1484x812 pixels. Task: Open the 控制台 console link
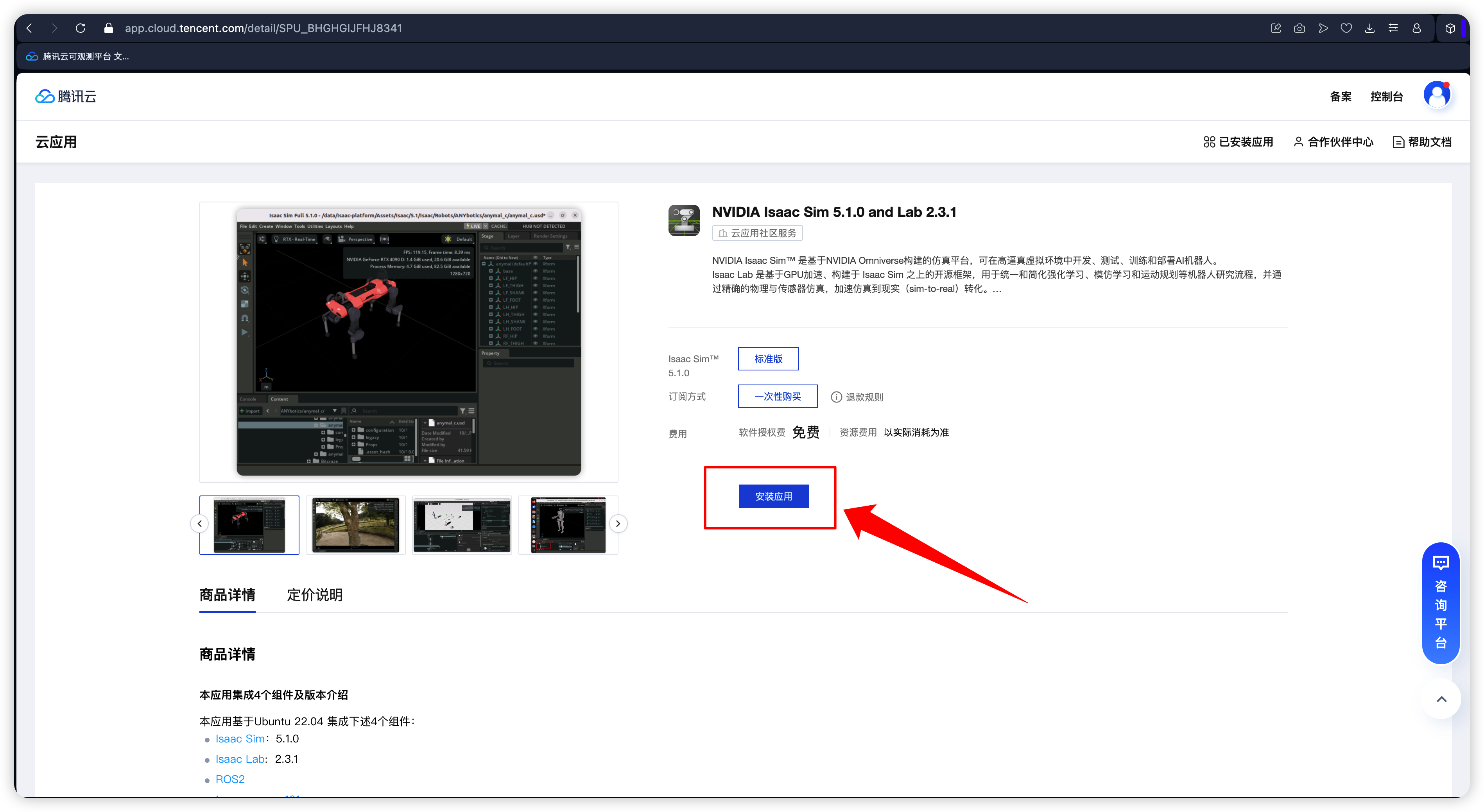point(1386,96)
